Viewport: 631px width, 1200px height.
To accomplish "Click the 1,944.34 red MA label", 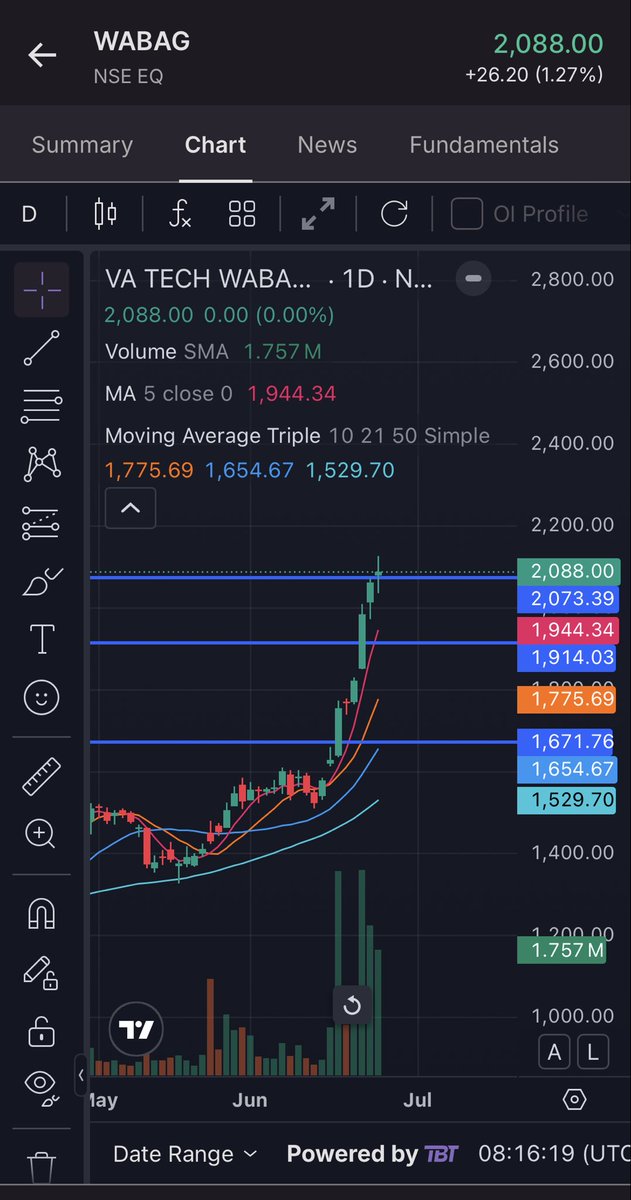I will pyautogui.click(x=567, y=630).
